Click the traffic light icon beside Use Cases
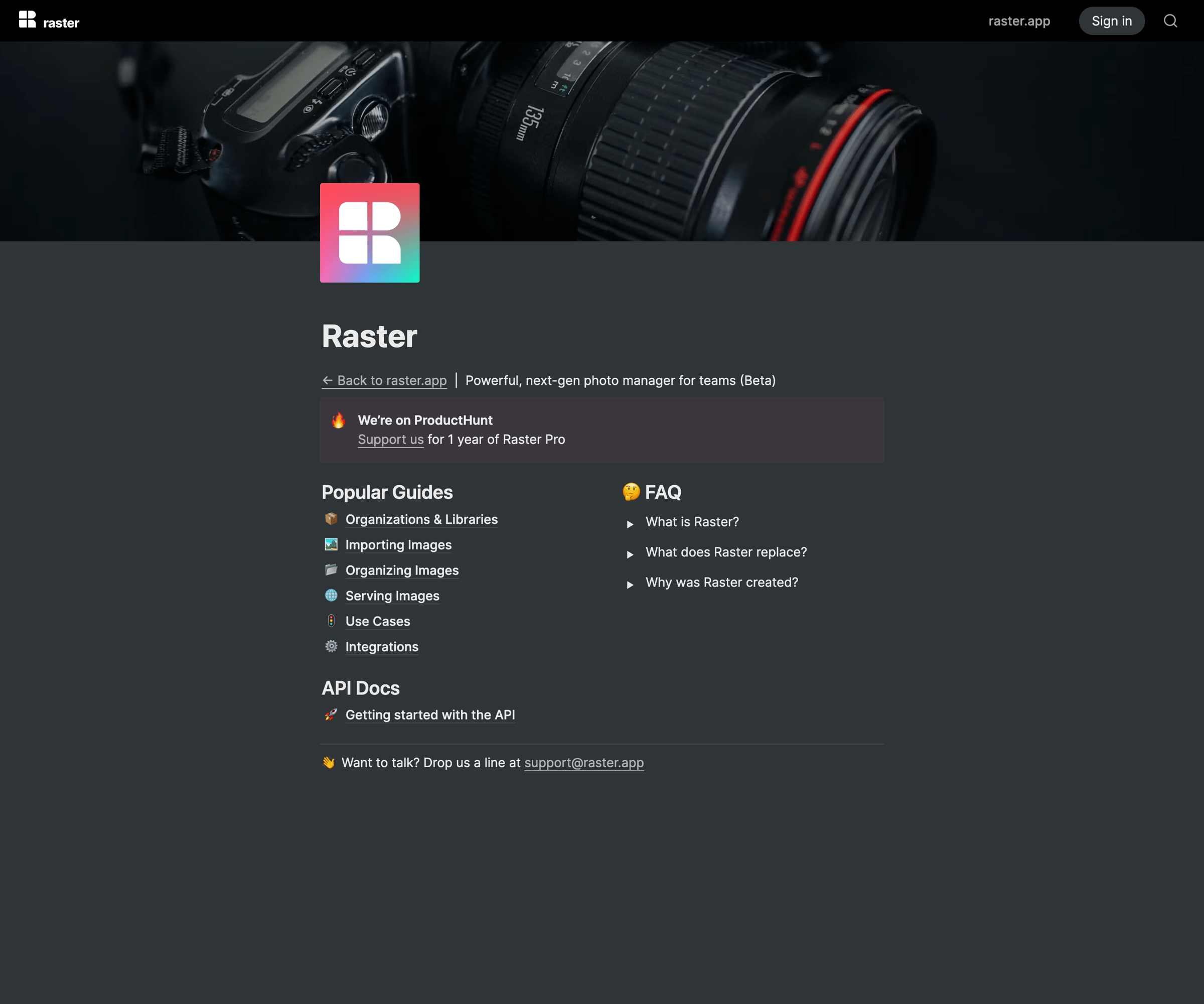1204x1004 pixels. click(x=332, y=620)
